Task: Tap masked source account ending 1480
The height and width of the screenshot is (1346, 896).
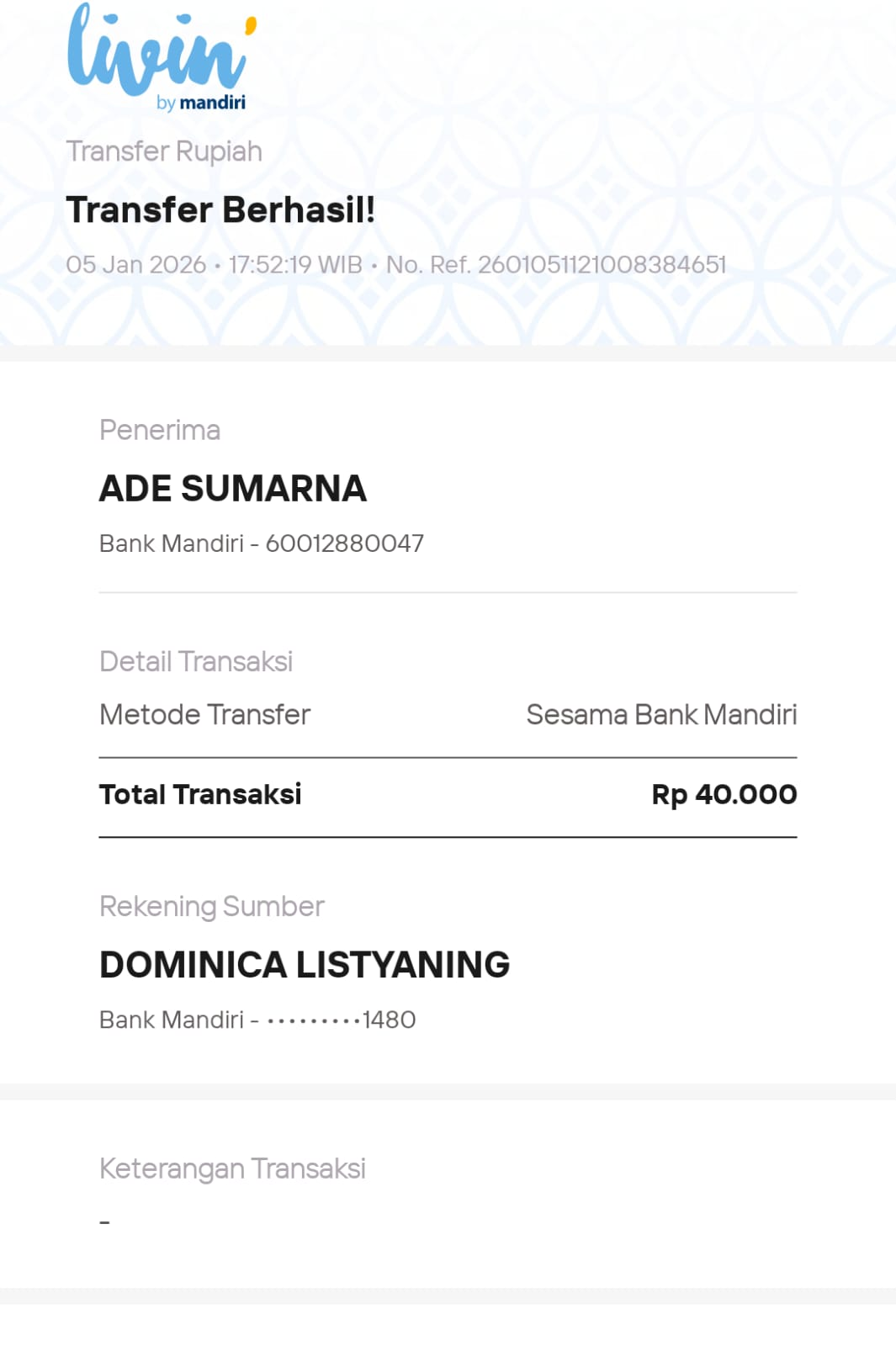Action: pyautogui.click(x=341, y=1020)
